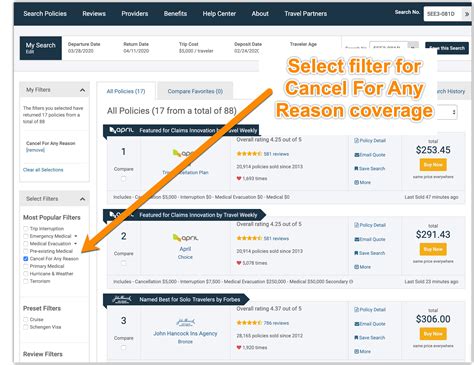Expand Emergency Medical filter options arrow
Viewport: 474px width, 365px height.
pos(76,236)
